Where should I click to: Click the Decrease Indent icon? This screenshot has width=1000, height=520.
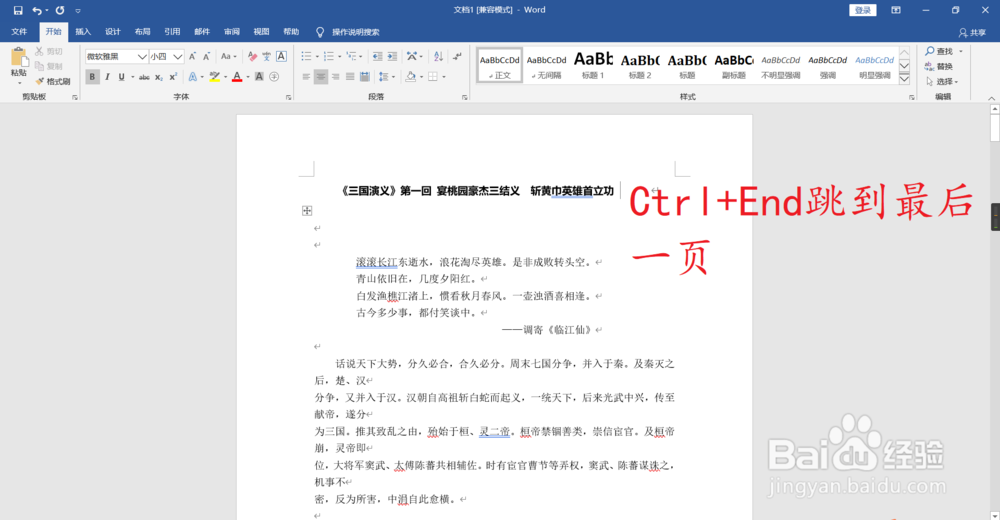[378, 57]
